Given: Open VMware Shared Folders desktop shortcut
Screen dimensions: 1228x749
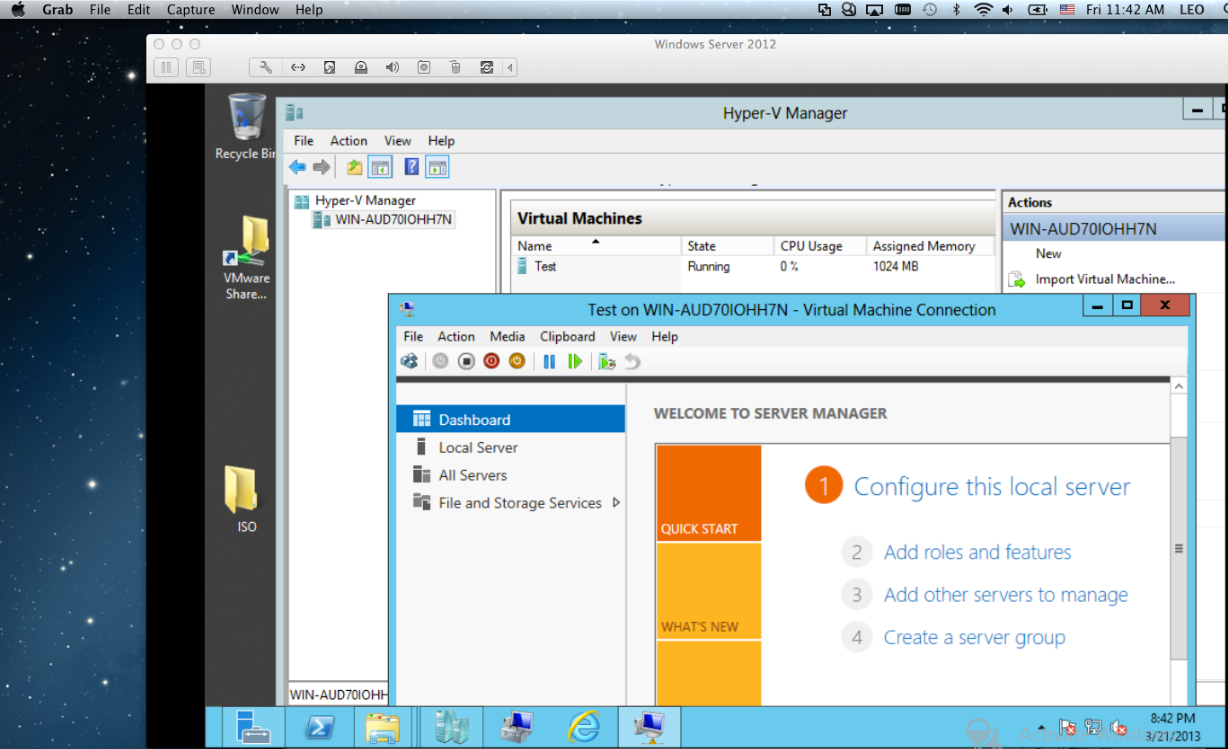Looking at the screenshot, I should 246,258.
